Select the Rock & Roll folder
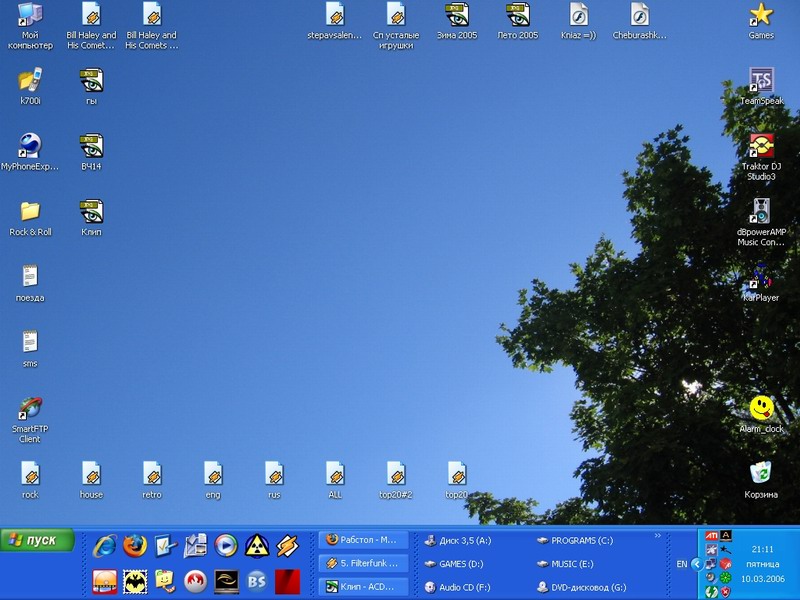This screenshot has height=600, width=800. coord(30,211)
